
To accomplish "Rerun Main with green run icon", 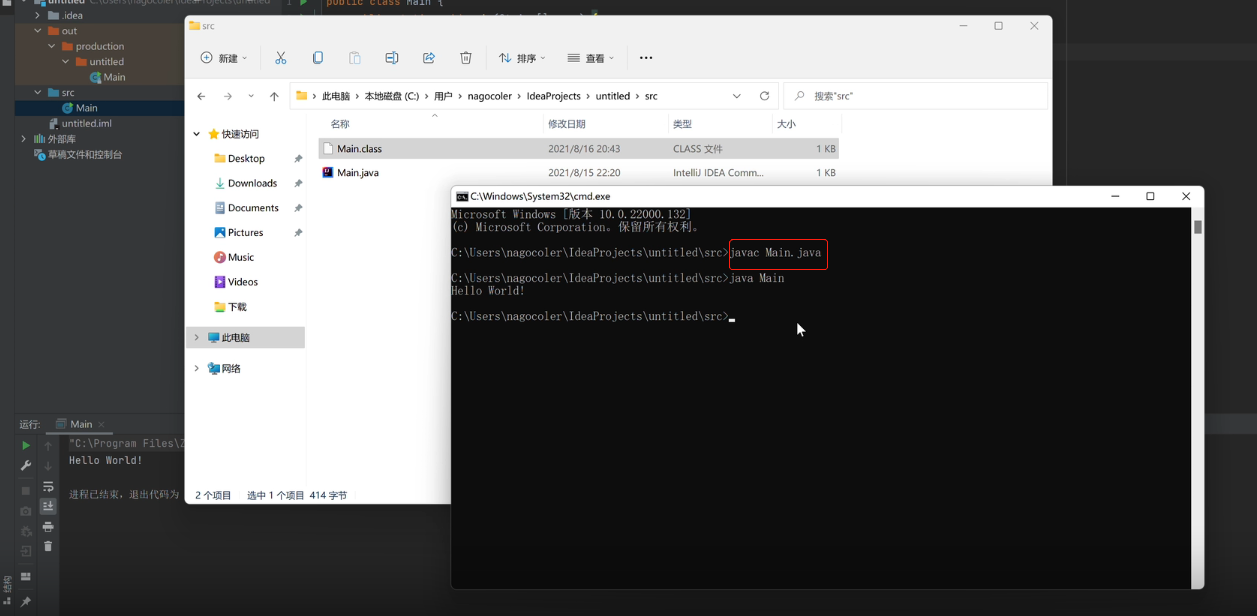I will click(26, 446).
